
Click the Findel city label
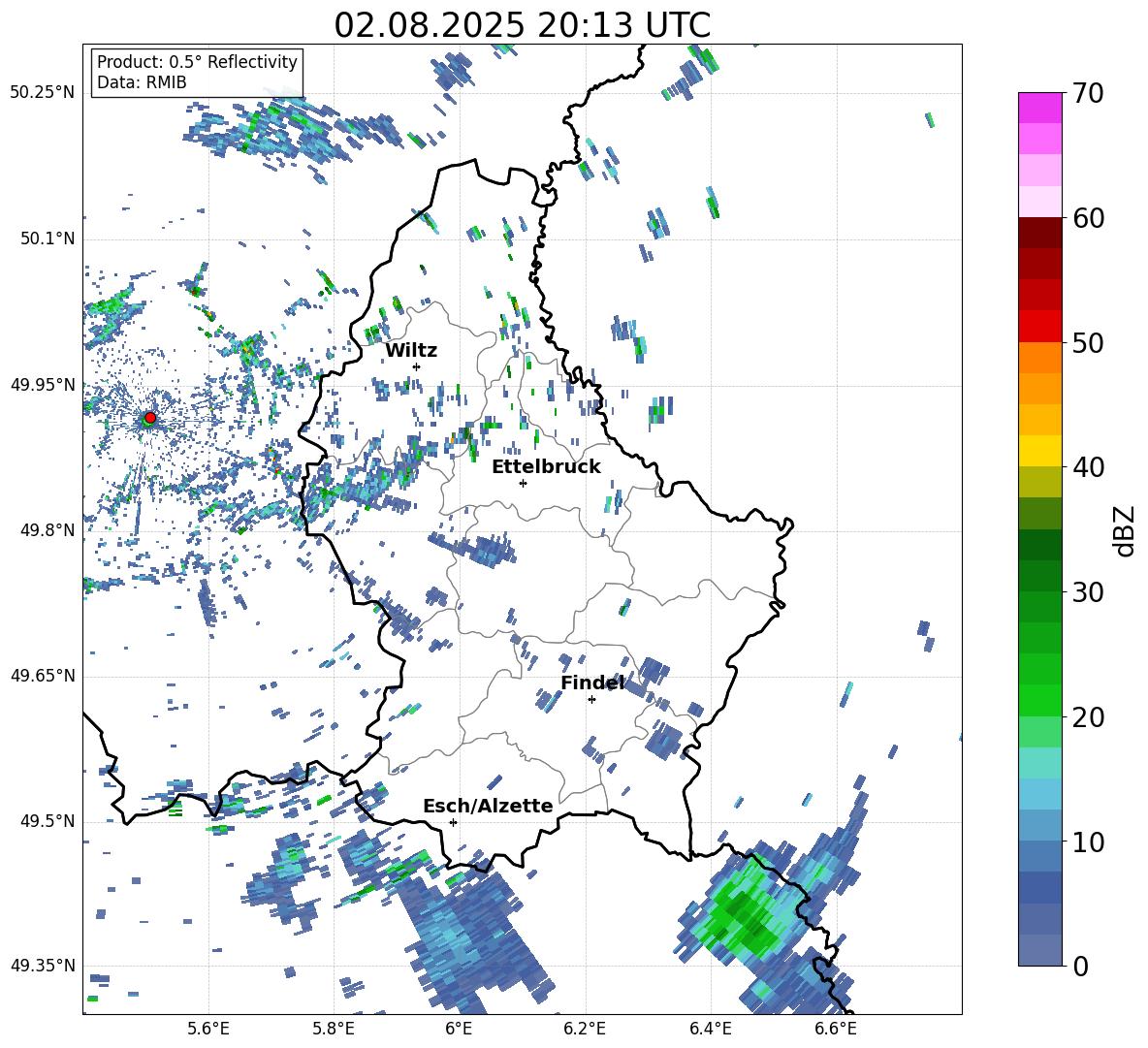click(592, 683)
